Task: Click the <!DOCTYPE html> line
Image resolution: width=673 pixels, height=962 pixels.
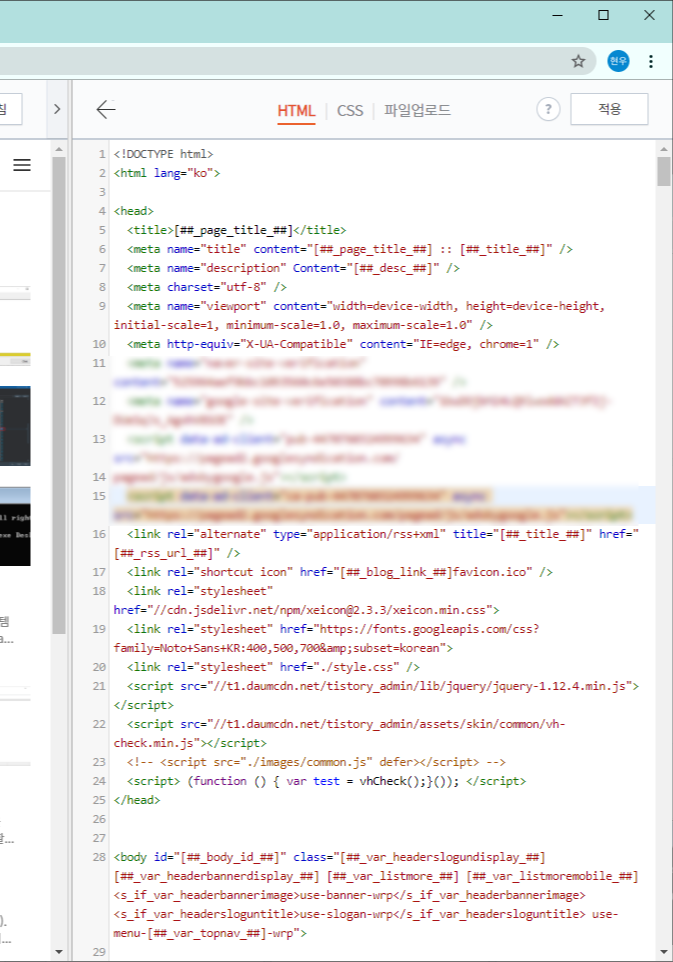Action: pos(163,154)
